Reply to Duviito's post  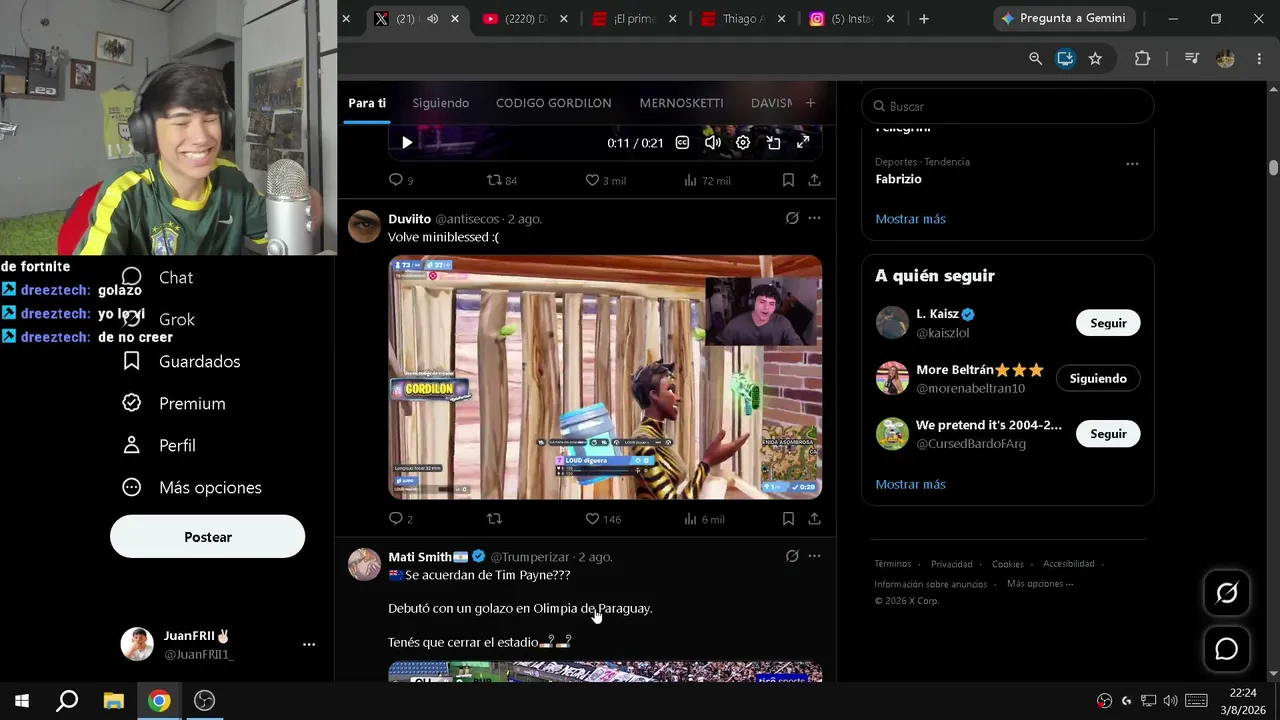point(400,519)
